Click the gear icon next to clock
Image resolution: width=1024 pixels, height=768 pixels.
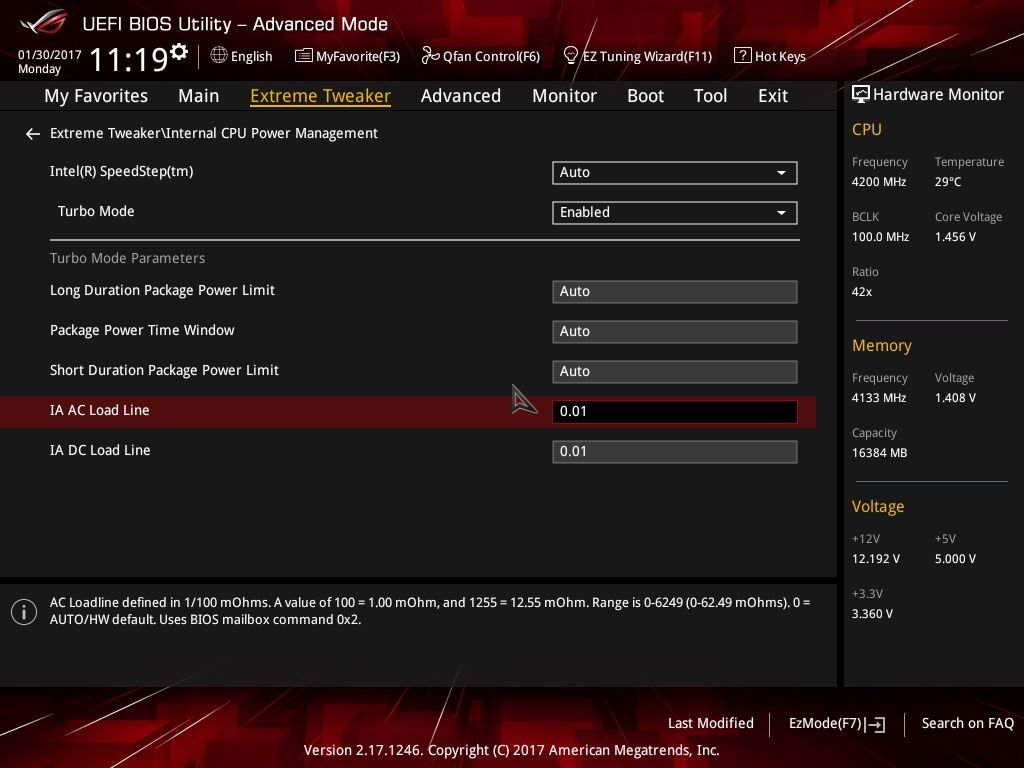point(179,51)
